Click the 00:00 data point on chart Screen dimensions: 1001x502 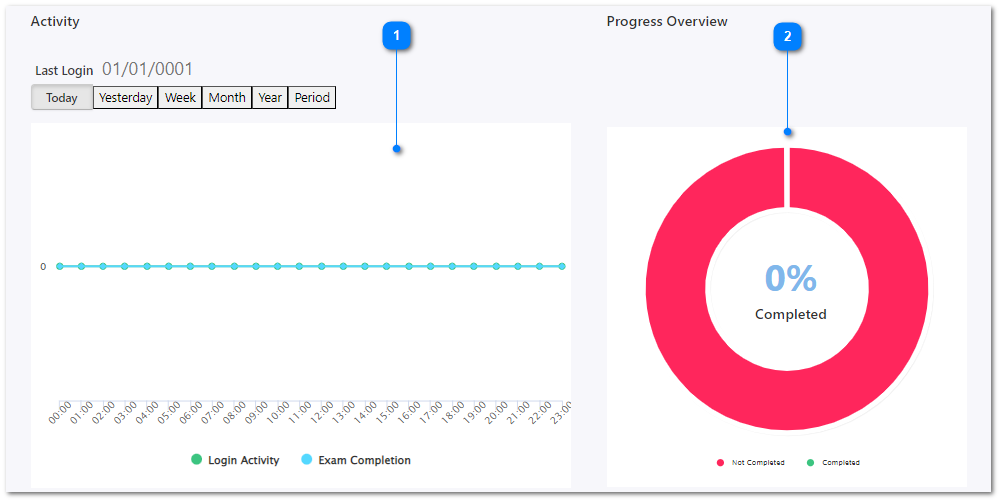pyautogui.click(x=60, y=266)
